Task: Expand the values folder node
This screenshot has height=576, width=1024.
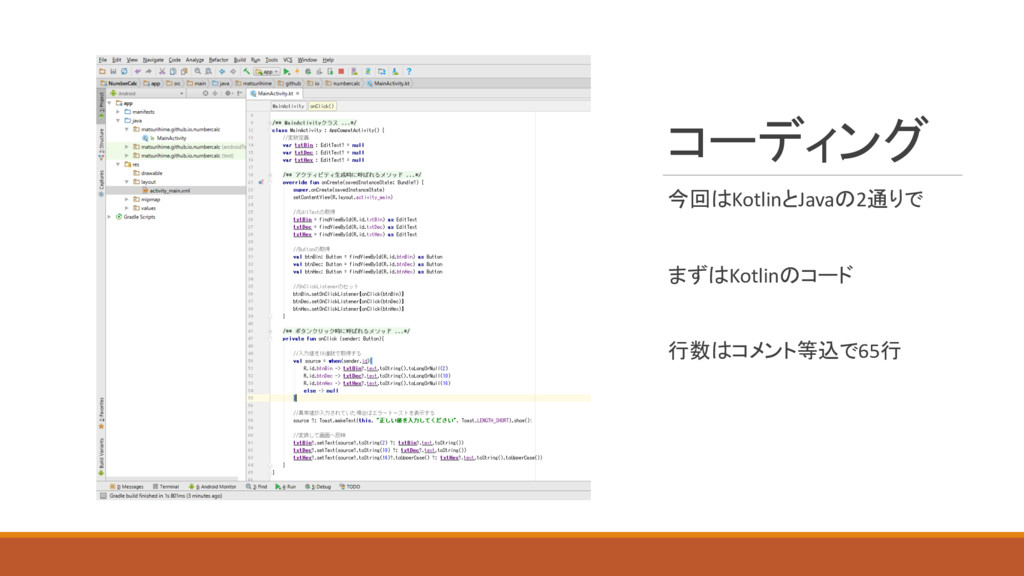Action: [127, 208]
